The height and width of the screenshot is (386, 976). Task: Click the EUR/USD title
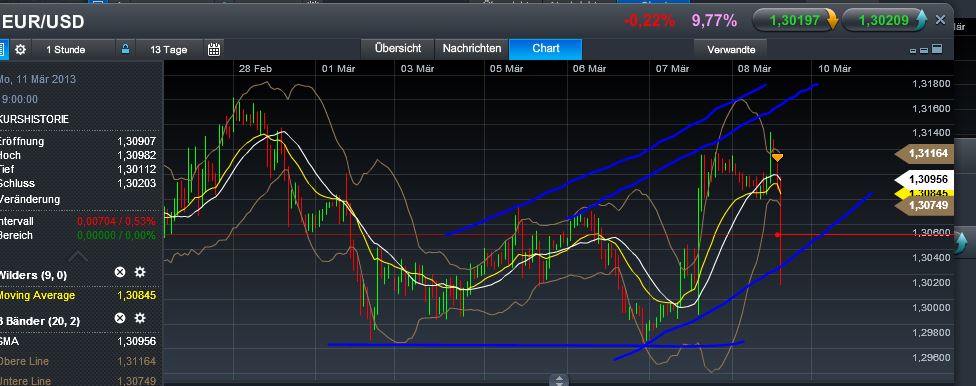pyautogui.click(x=44, y=22)
